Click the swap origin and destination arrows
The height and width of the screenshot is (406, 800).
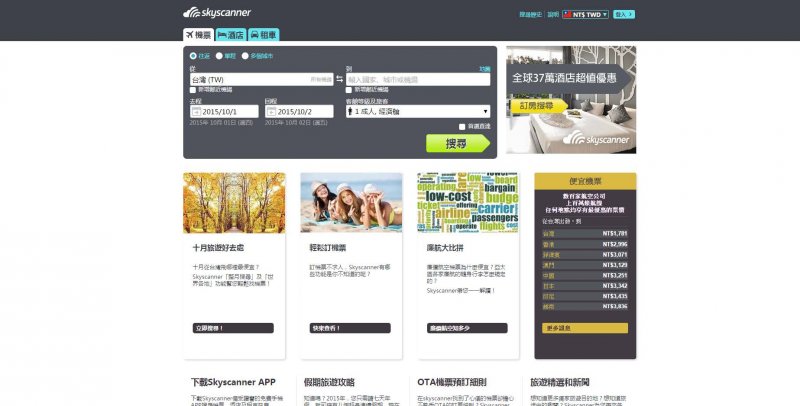coord(340,80)
